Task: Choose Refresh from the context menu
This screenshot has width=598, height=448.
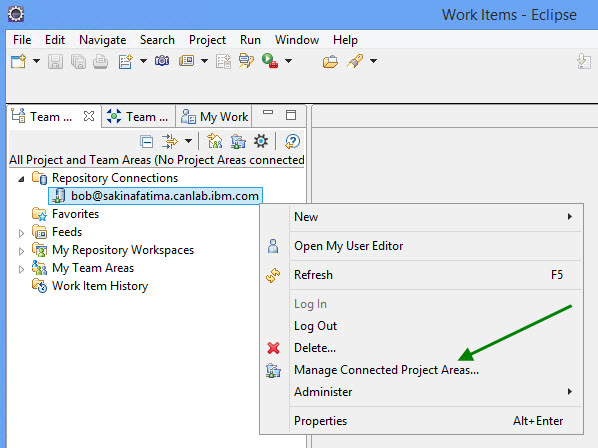Action: click(x=422, y=275)
